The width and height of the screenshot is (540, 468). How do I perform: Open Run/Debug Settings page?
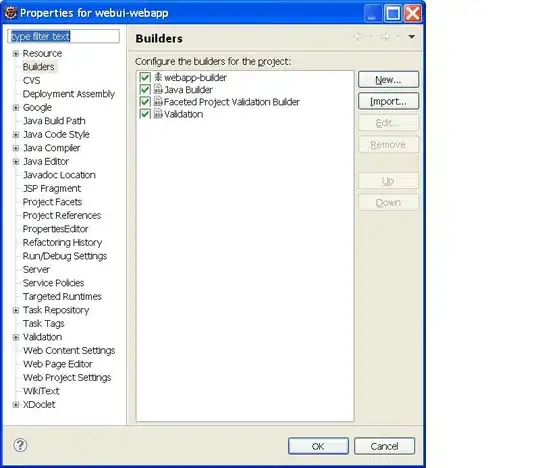point(65,256)
